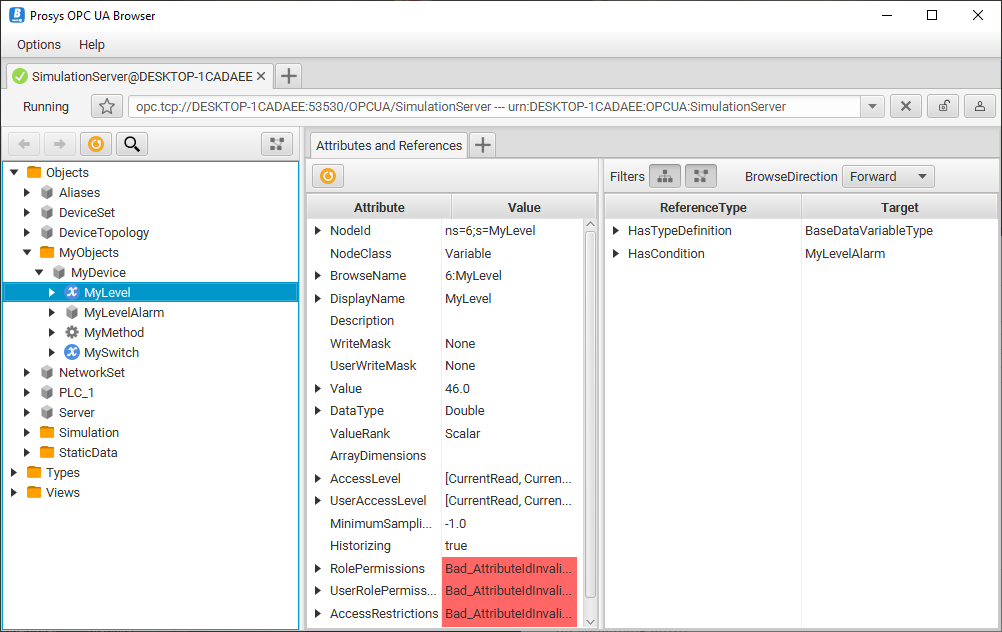Expand the Value attribute row

click(x=318, y=389)
